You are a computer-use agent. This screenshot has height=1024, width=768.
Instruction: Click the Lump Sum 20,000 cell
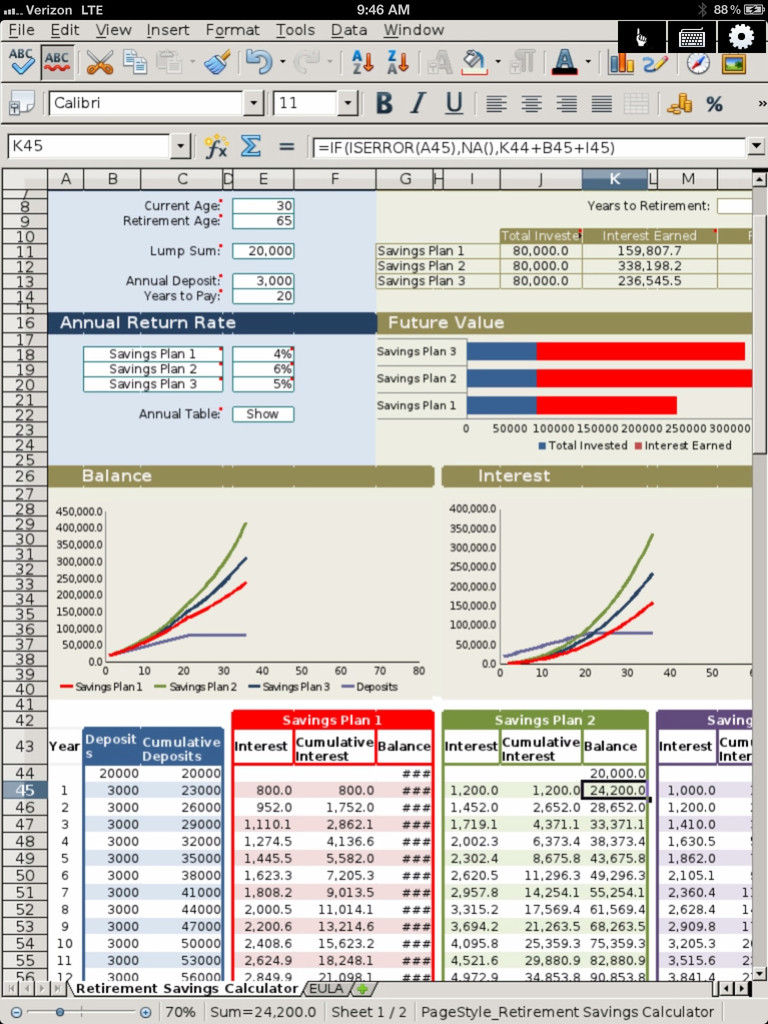tap(263, 251)
